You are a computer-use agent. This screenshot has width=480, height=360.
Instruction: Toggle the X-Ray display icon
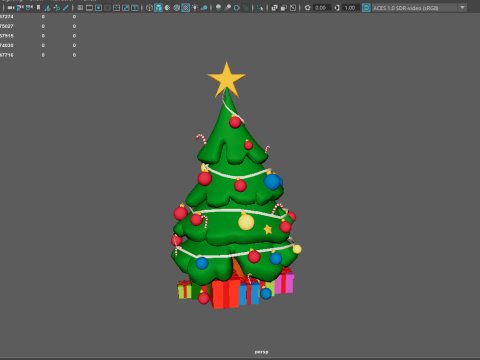click(274, 8)
